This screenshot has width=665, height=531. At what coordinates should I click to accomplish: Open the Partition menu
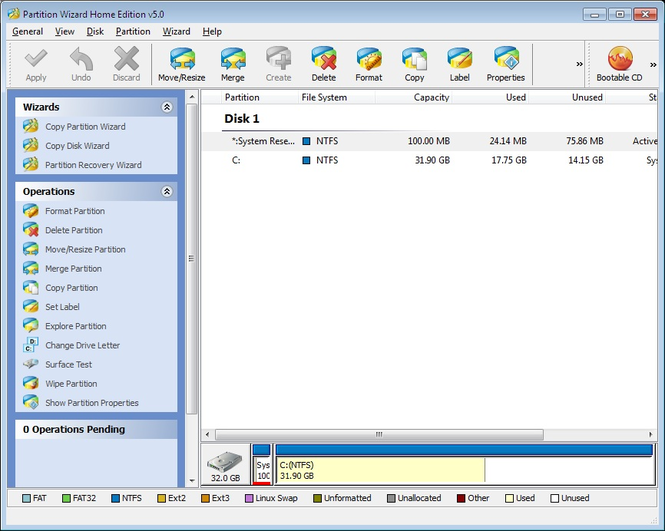click(x=133, y=31)
